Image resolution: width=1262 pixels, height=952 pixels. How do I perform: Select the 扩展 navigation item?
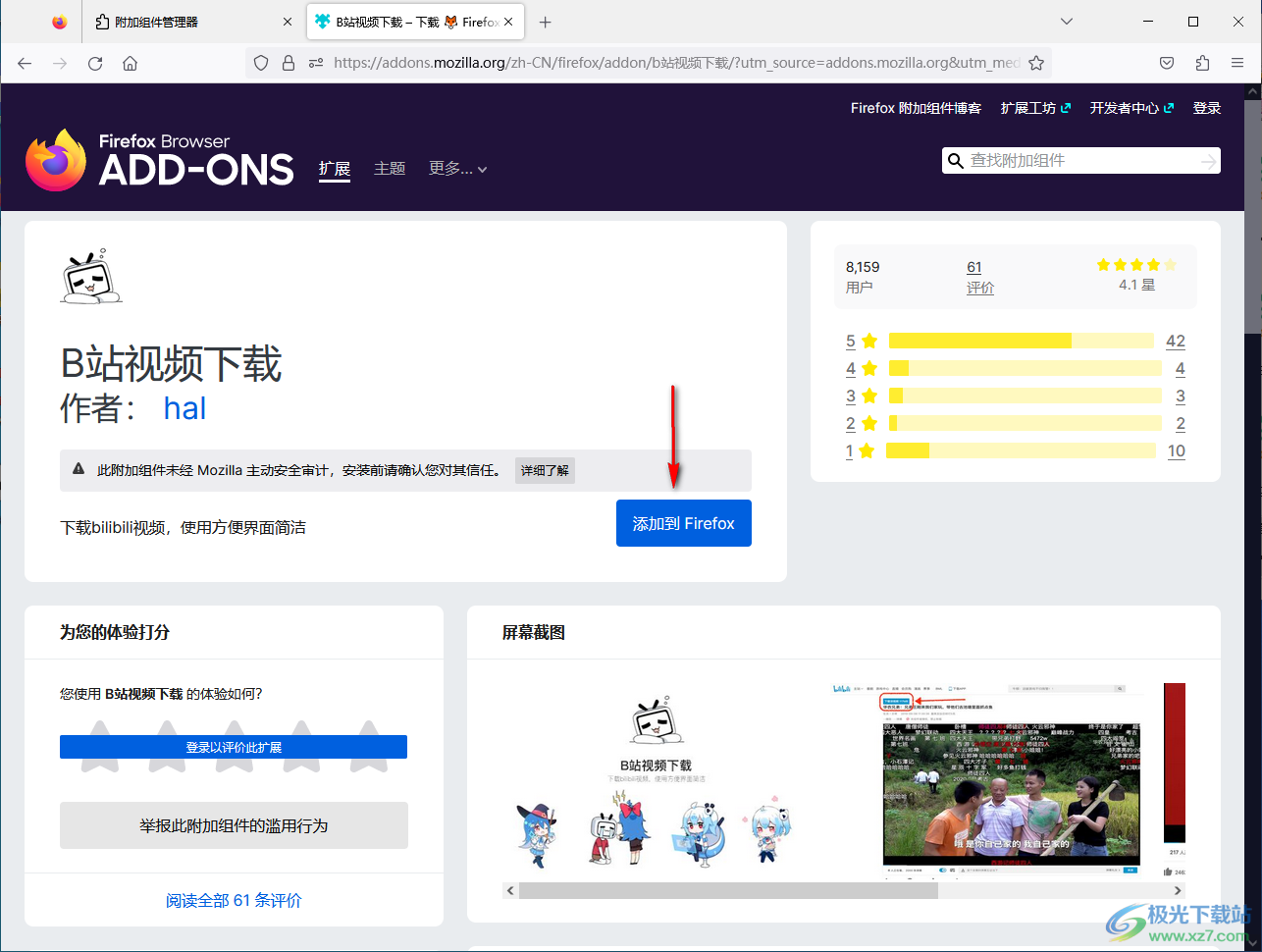335,169
